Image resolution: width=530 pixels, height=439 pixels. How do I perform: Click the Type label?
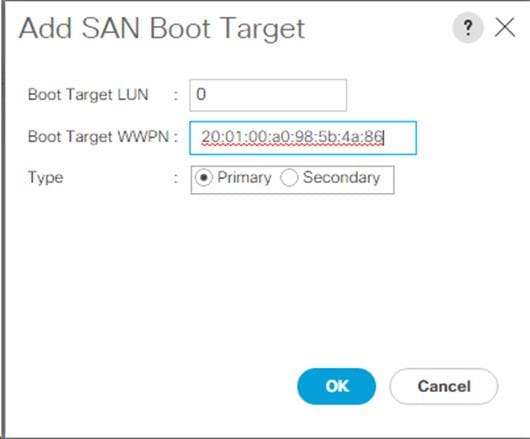46,178
